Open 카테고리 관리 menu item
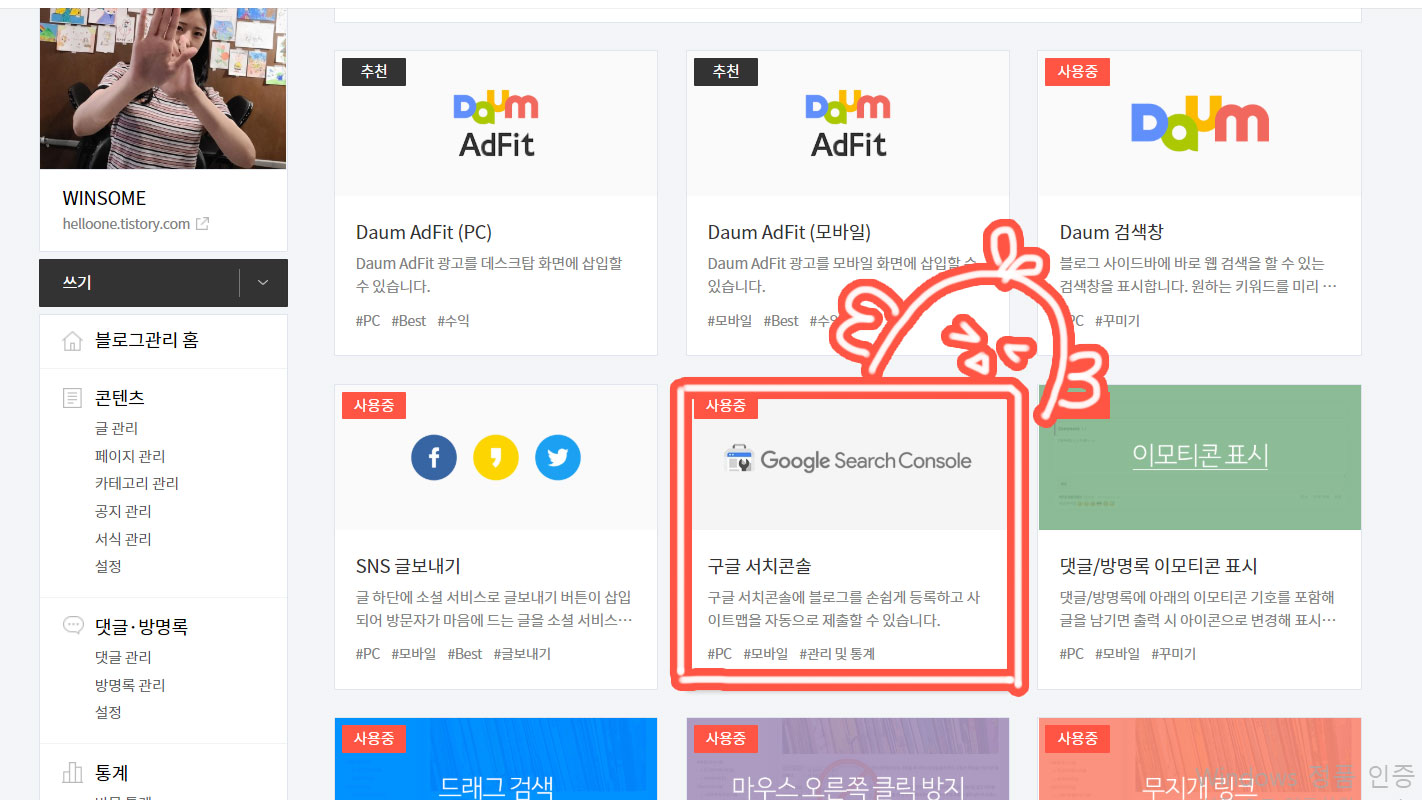1422x800 pixels. (x=137, y=483)
